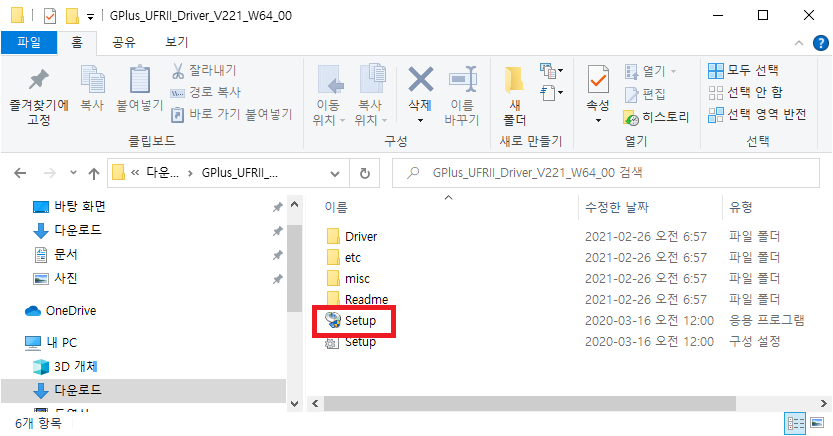Click the navigation pane scroll down arrow
Screen dimensions: 833x436
pos(295,404)
